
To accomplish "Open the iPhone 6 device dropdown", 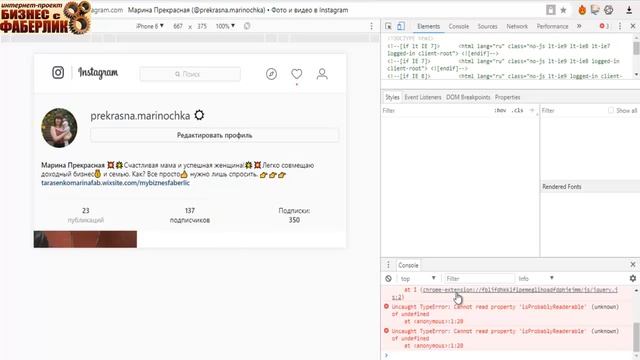I will pos(150,26).
